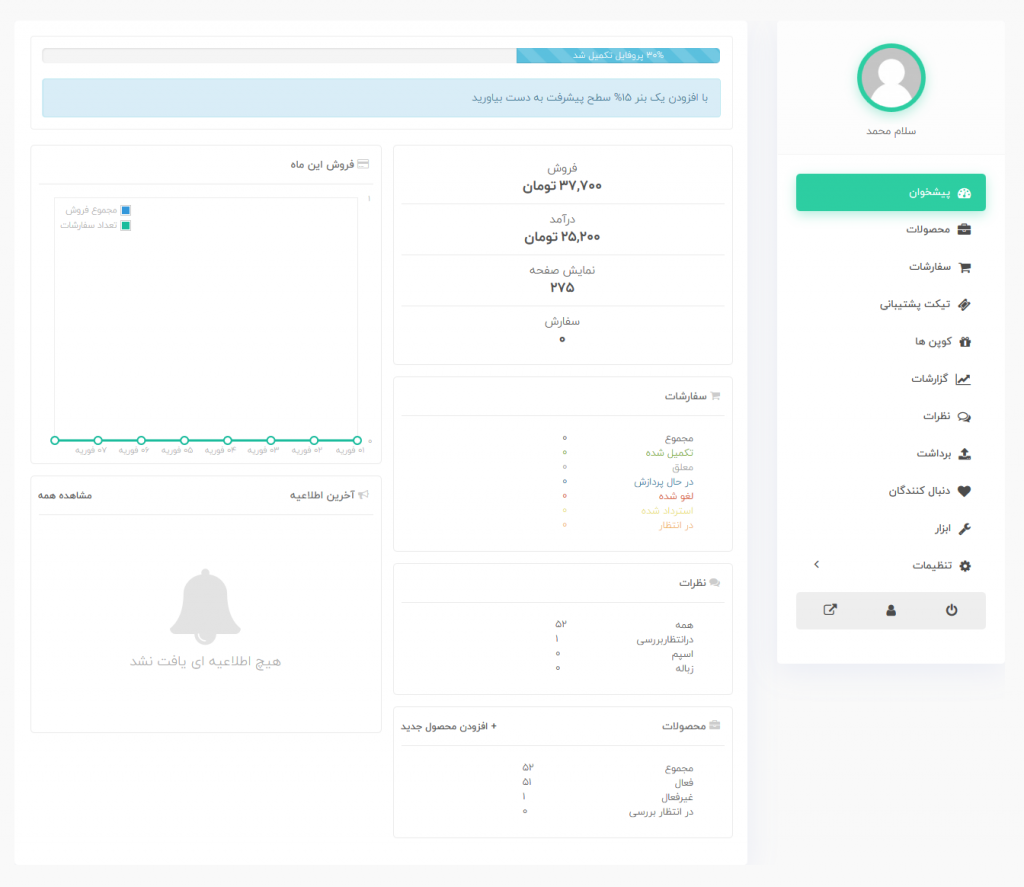The width and height of the screenshot is (1024, 887).
Task: Click the power logout button in sidebar
Action: coord(951,610)
